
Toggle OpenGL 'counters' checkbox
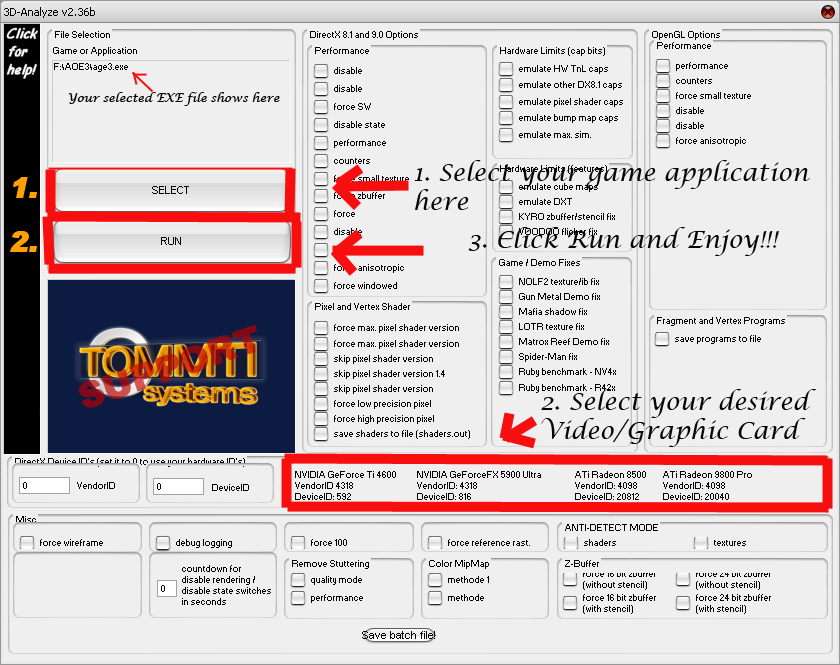tap(663, 80)
